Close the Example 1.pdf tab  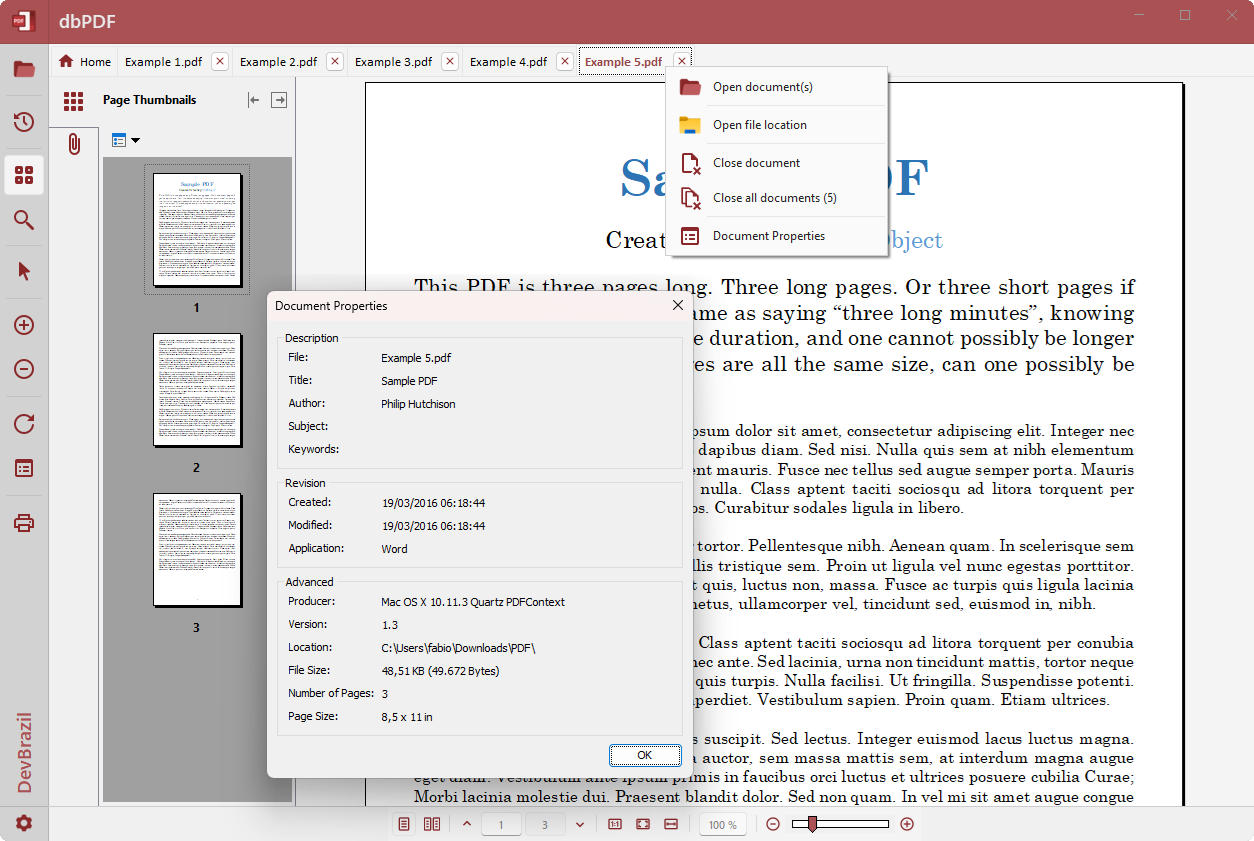point(220,61)
